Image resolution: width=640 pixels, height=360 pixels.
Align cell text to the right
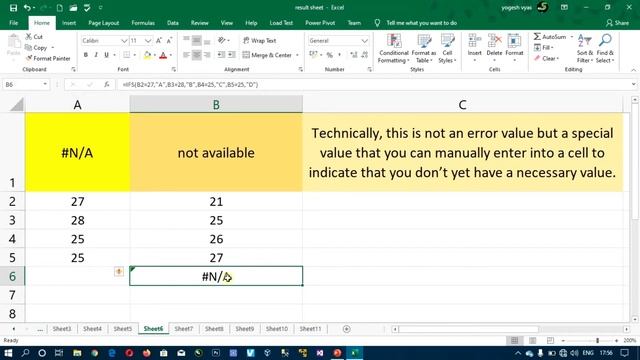pos(207,55)
